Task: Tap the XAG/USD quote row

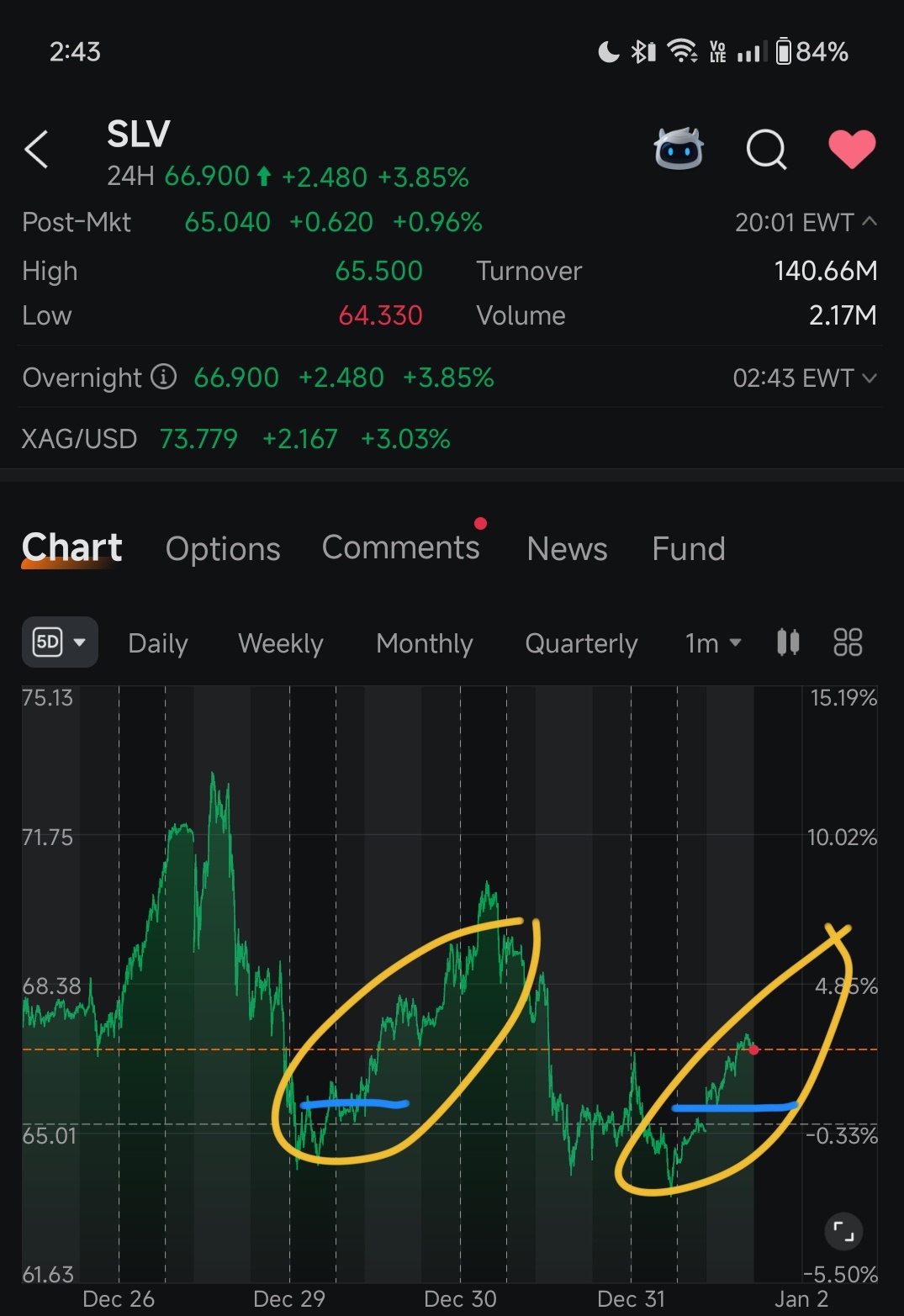Action: (452, 439)
